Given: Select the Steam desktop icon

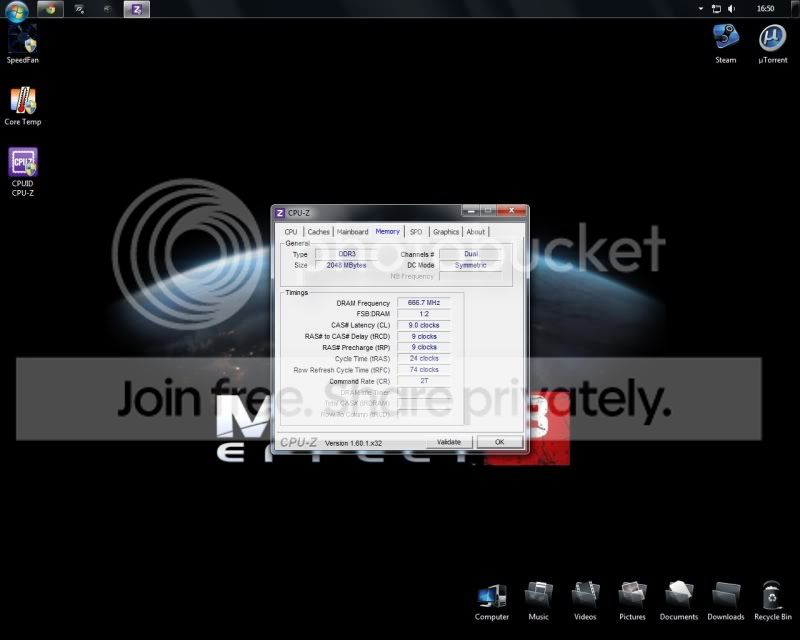Looking at the screenshot, I should (x=726, y=43).
